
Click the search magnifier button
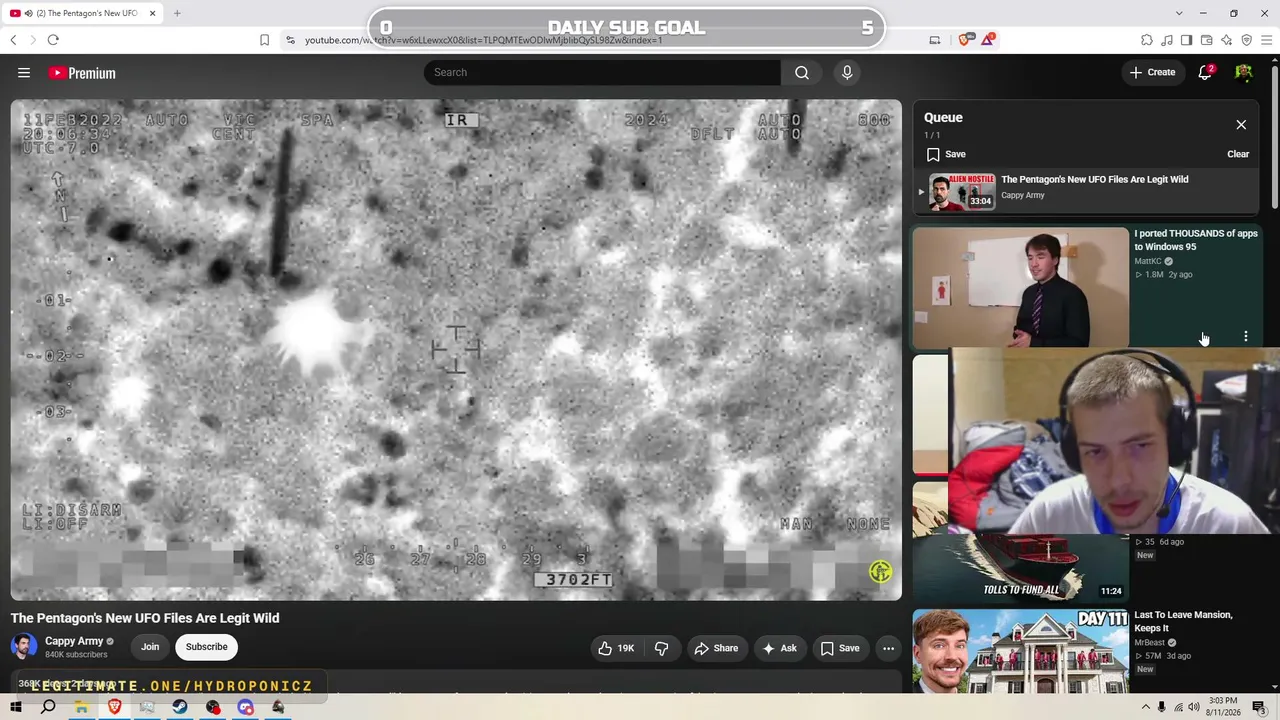pyautogui.click(x=802, y=72)
